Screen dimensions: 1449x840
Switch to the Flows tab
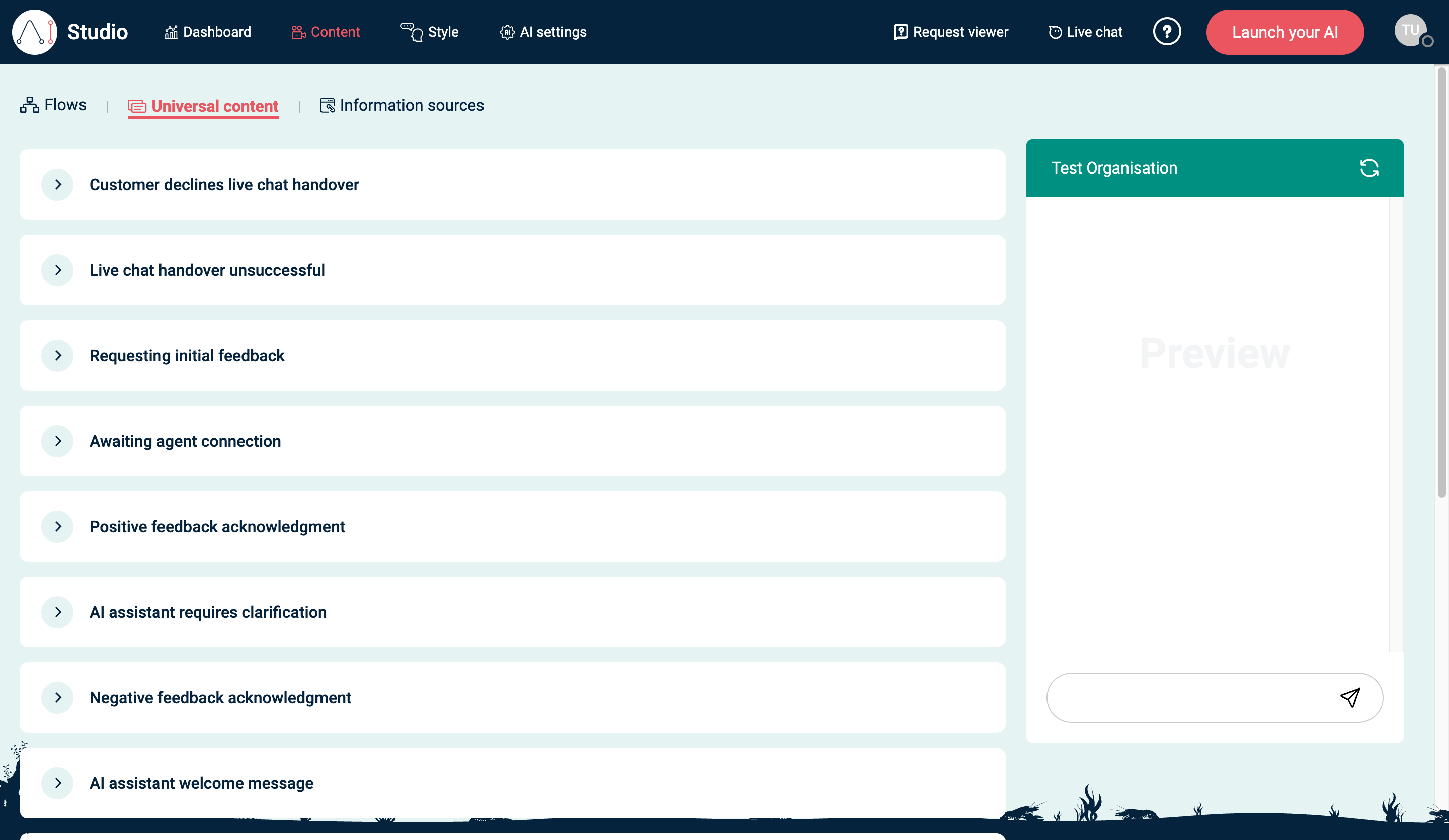pos(53,105)
